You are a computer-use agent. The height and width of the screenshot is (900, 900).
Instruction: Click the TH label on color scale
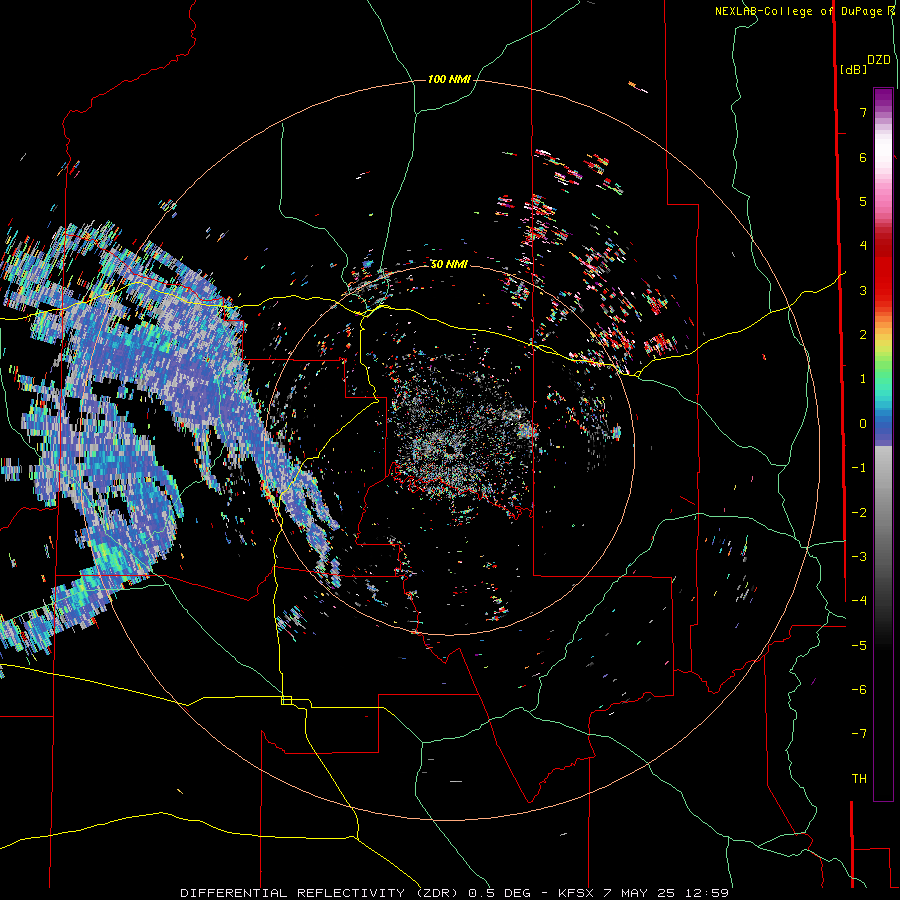(x=859, y=779)
